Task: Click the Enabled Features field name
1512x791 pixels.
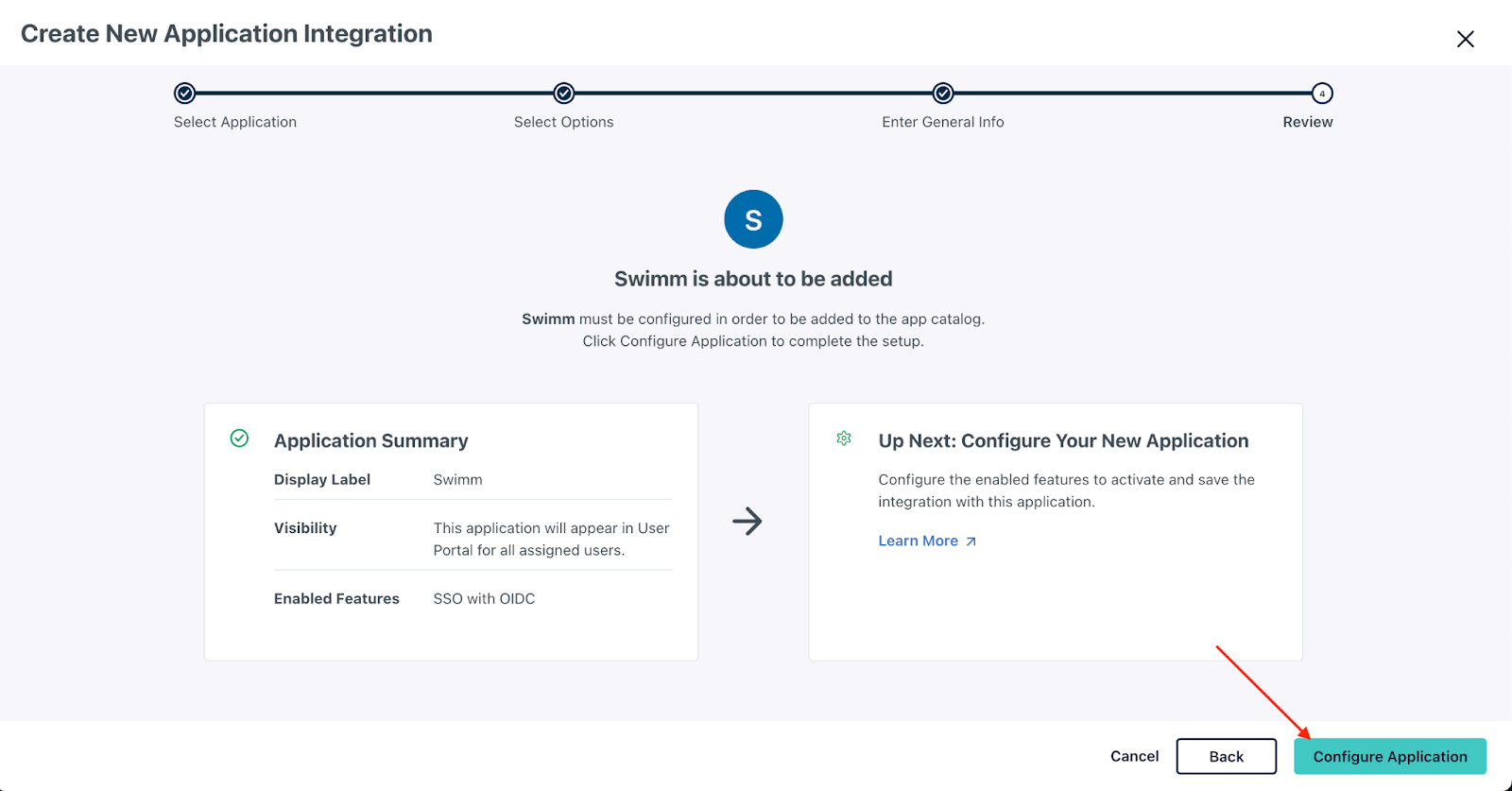Action: (336, 598)
